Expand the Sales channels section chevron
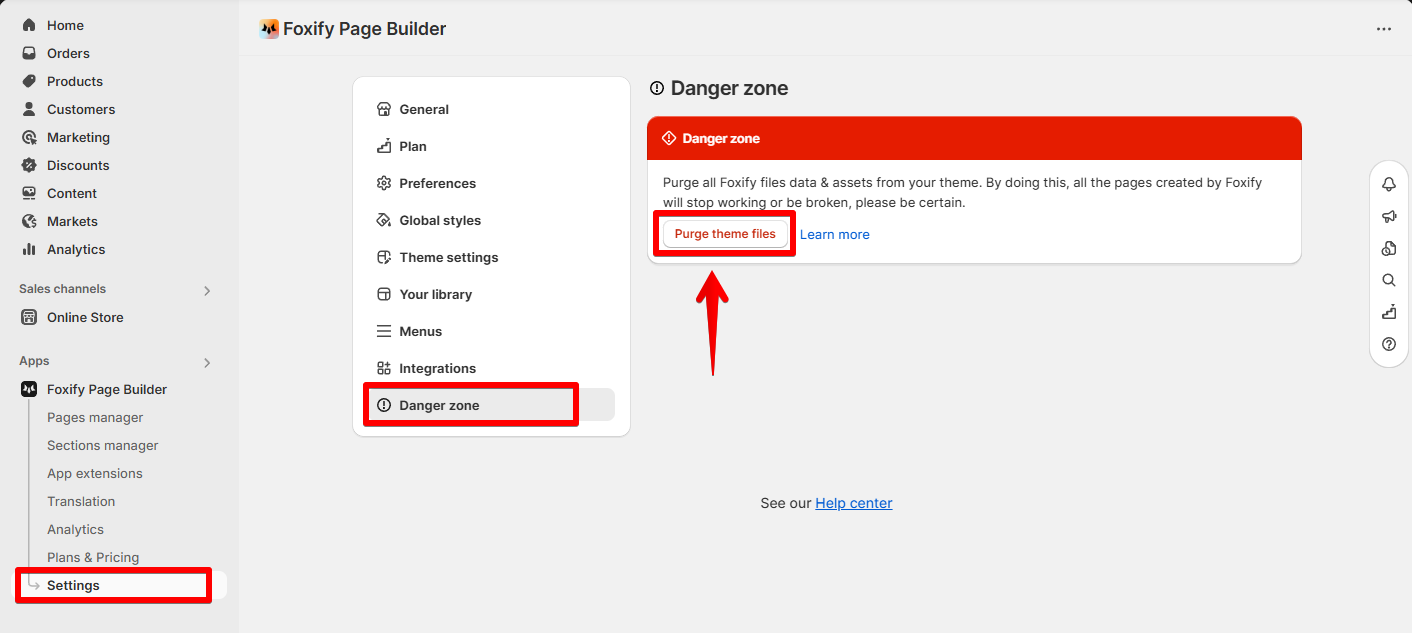This screenshot has width=1412, height=633. tap(207, 291)
